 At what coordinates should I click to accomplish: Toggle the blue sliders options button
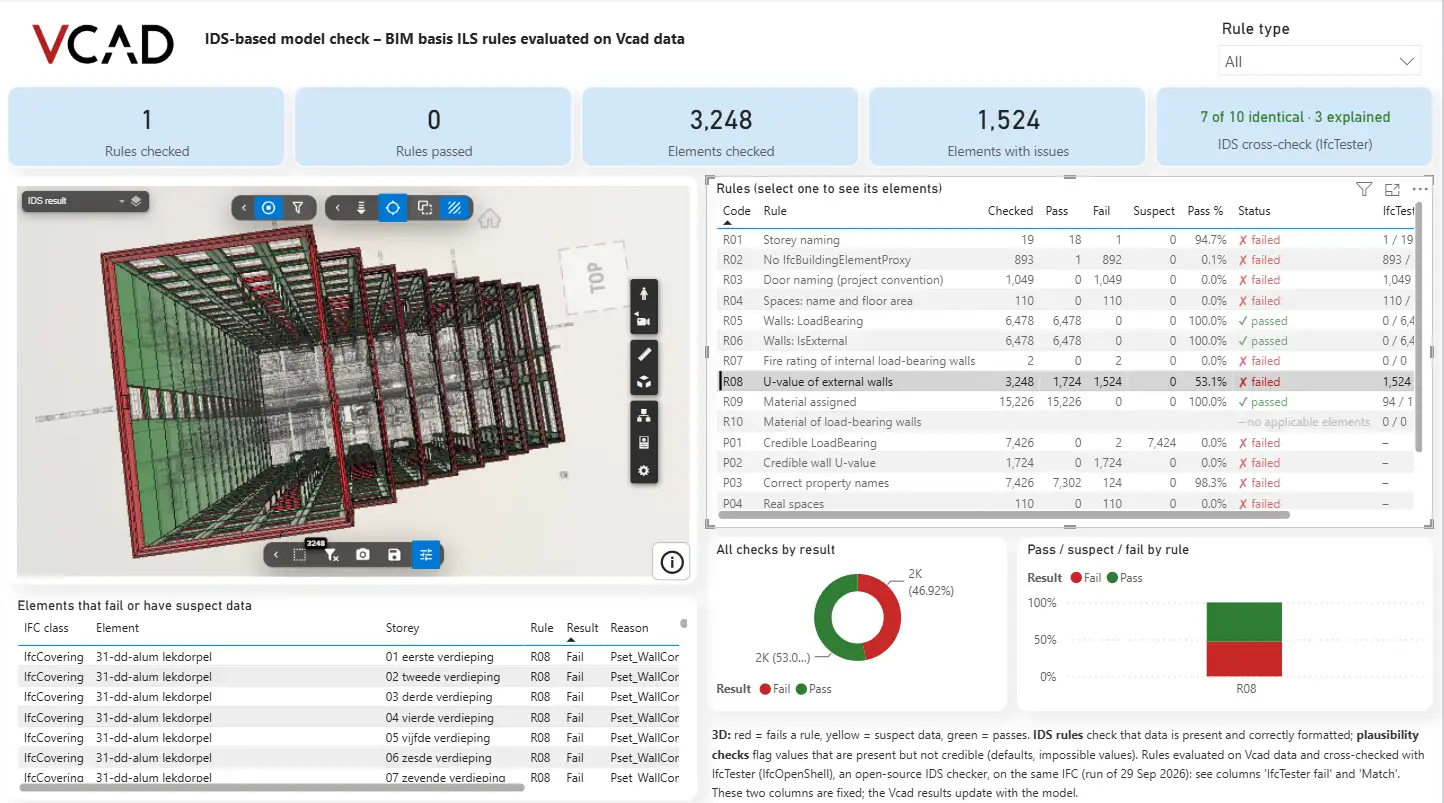click(426, 554)
